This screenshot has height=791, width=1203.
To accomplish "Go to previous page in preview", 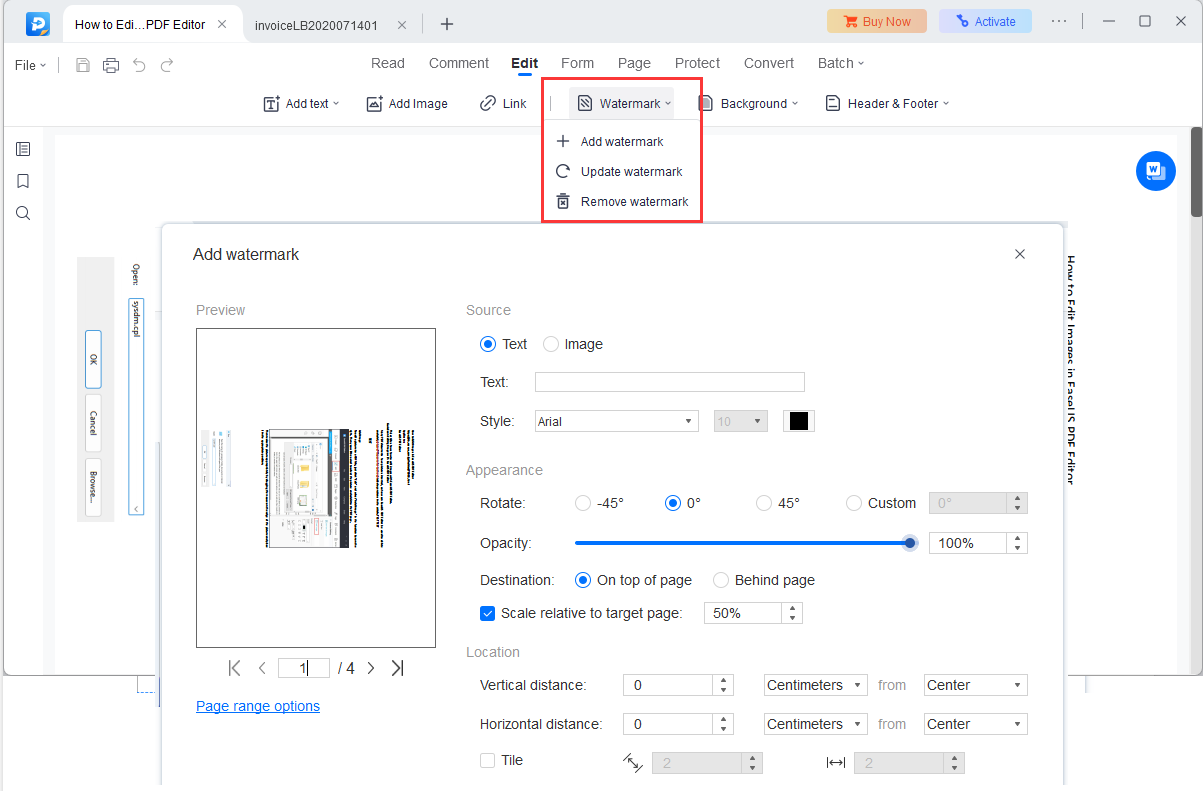I will (262, 668).
